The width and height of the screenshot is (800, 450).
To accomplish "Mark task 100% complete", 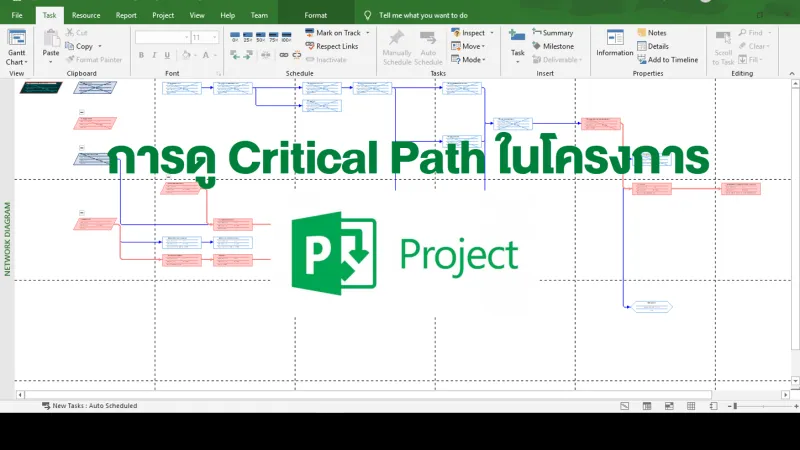I will [286, 37].
